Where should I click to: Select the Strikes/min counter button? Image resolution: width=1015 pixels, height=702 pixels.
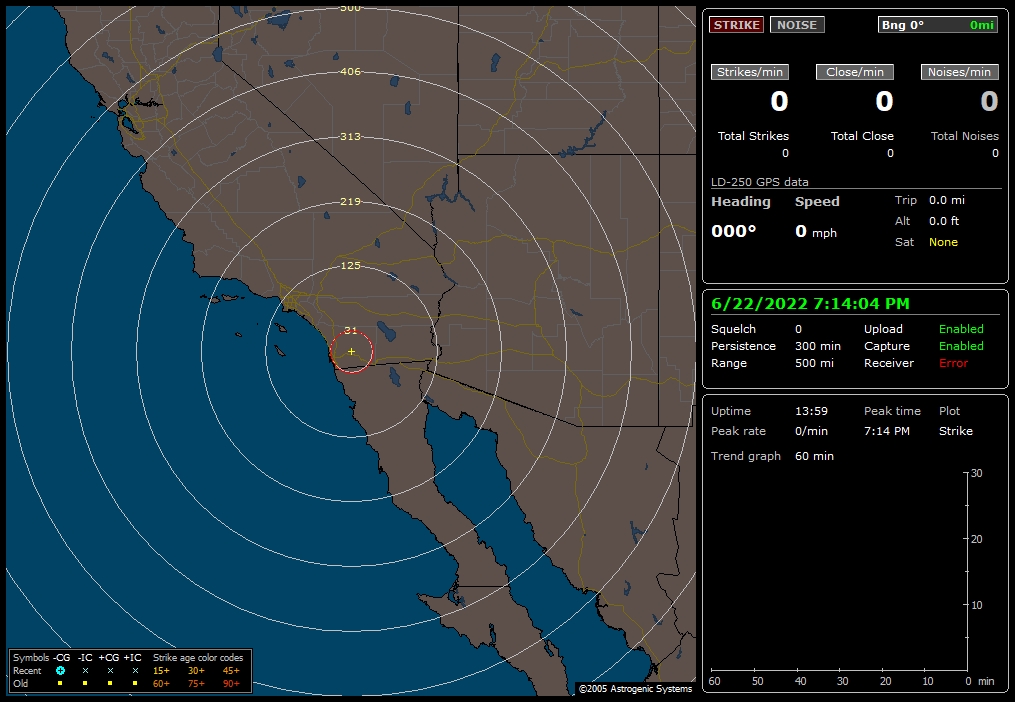point(750,72)
